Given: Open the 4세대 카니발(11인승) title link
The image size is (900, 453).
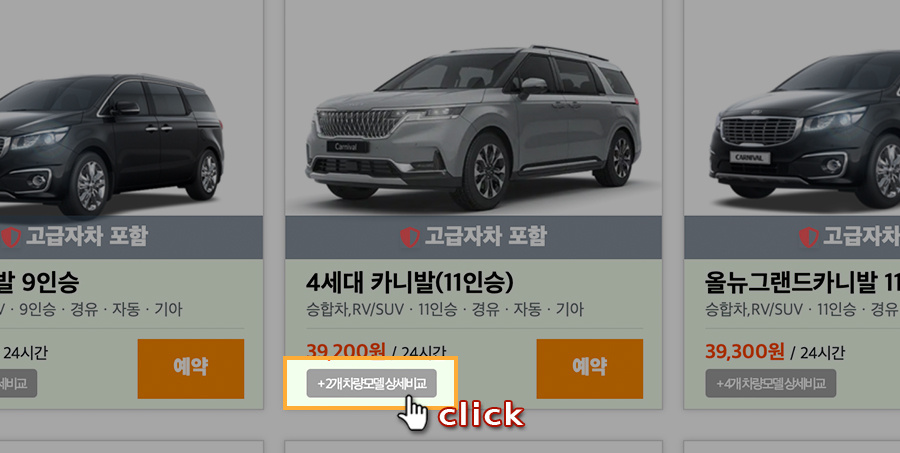Looking at the screenshot, I should (410, 282).
